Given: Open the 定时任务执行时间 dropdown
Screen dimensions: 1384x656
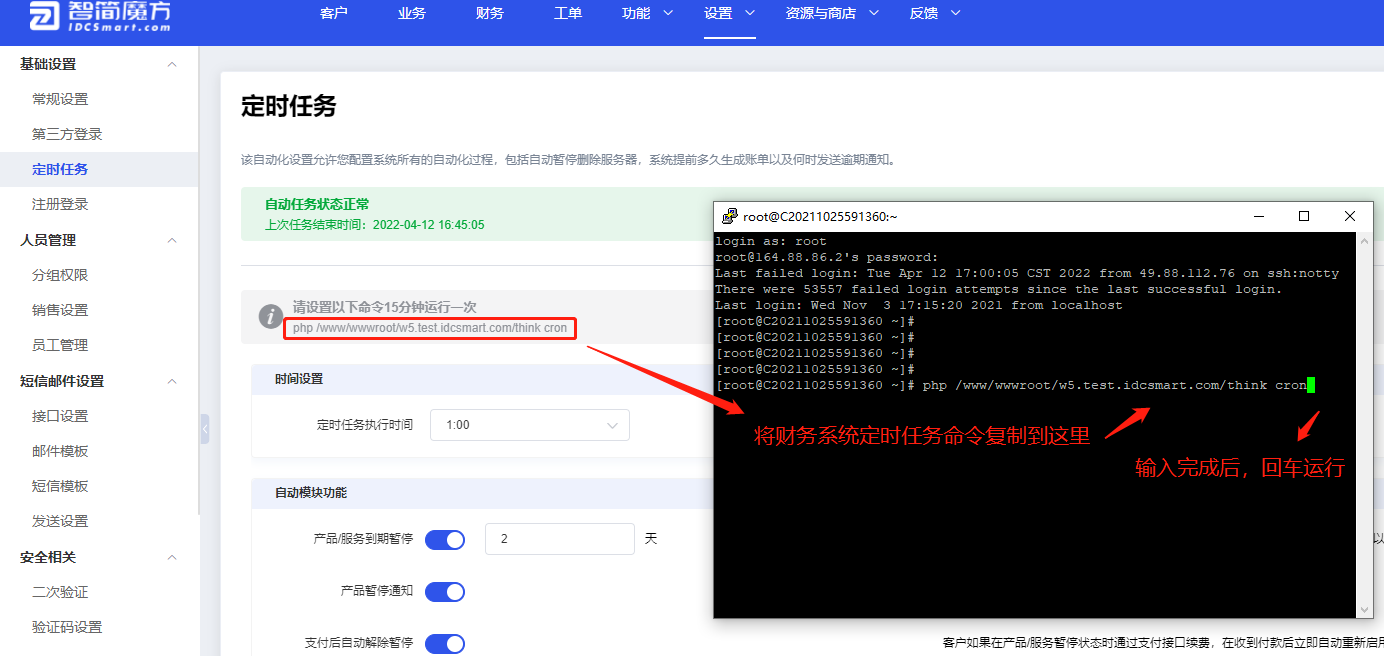Looking at the screenshot, I should coord(530,425).
